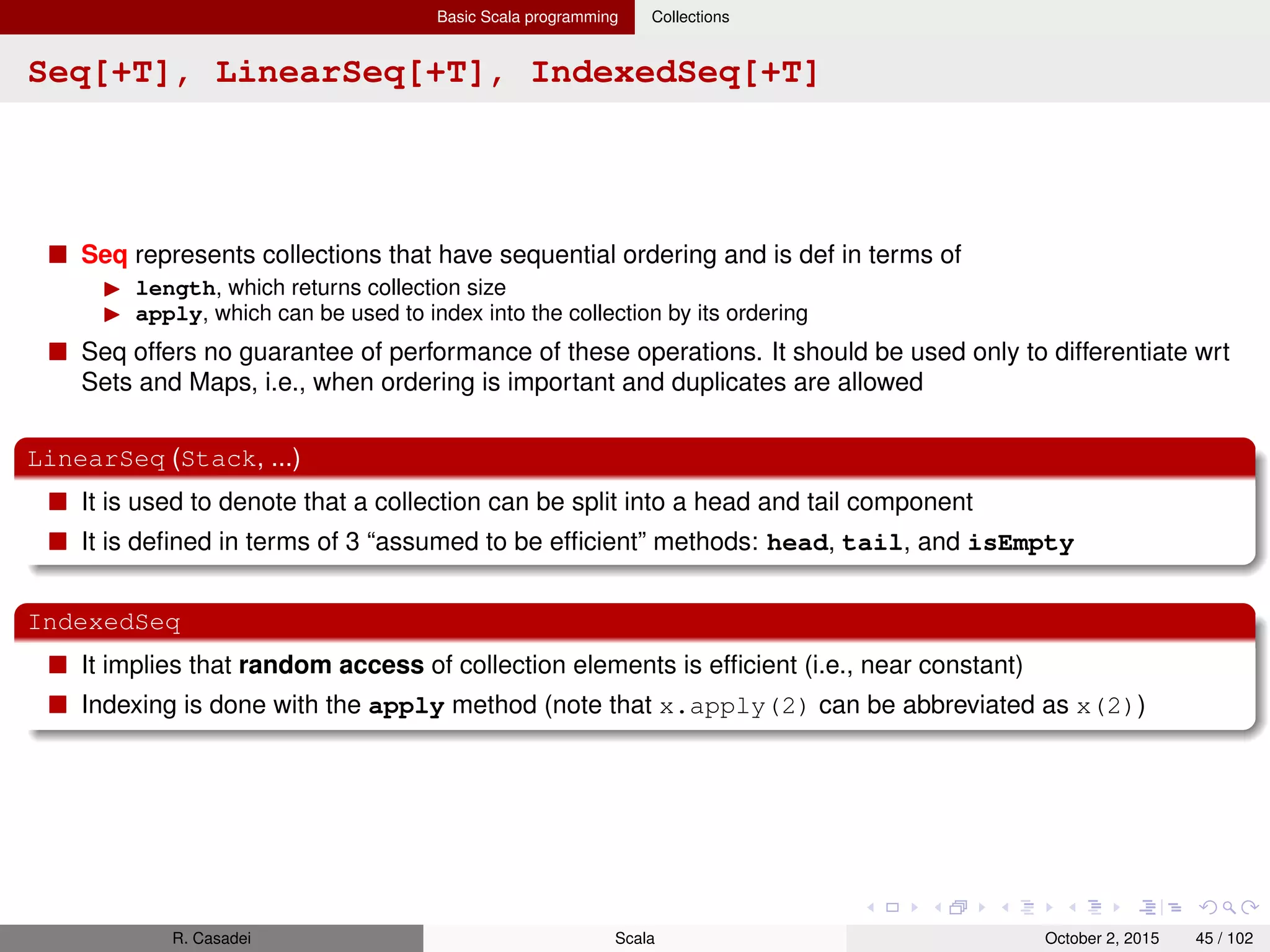Click the go back curved arrow icon
The height and width of the screenshot is (952, 1270).
click(1208, 907)
